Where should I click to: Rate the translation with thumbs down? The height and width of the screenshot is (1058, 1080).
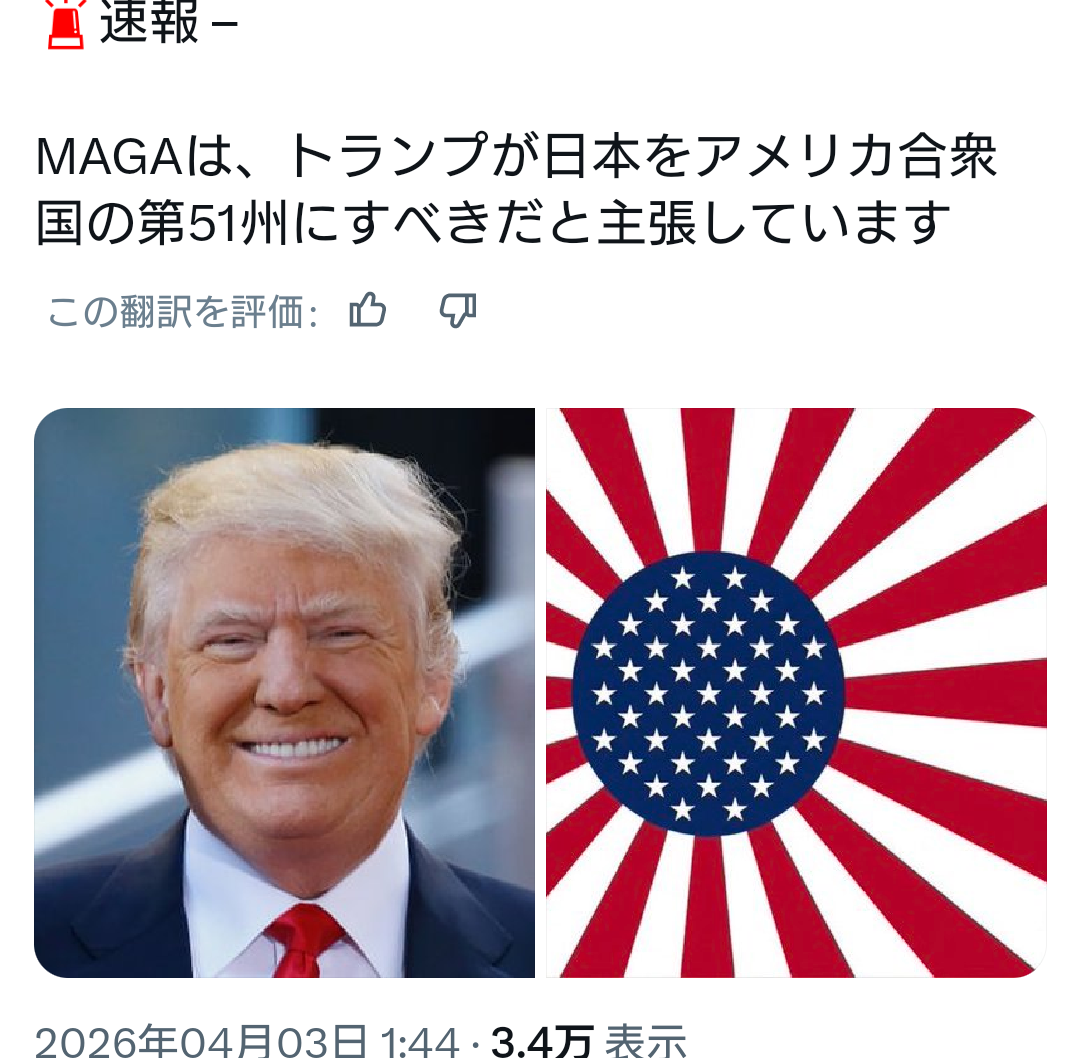[x=459, y=311]
